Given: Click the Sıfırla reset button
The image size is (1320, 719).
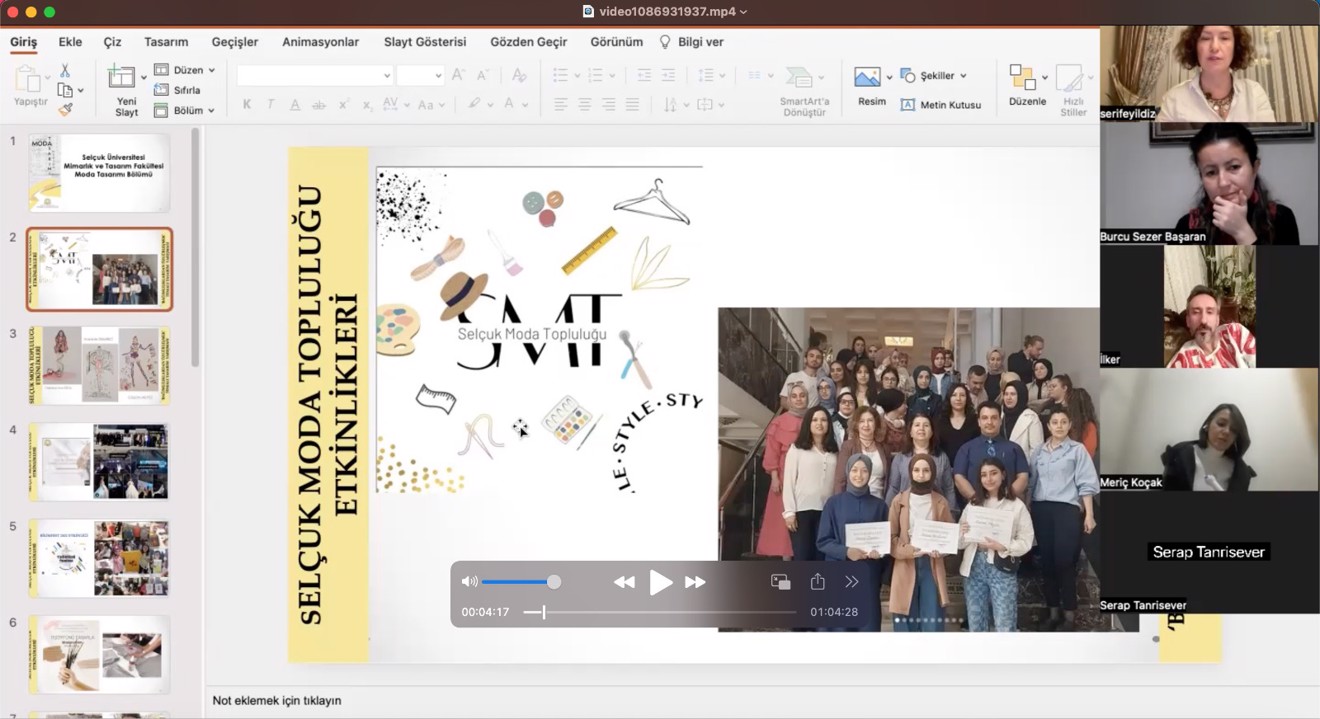Looking at the screenshot, I should pos(178,90).
